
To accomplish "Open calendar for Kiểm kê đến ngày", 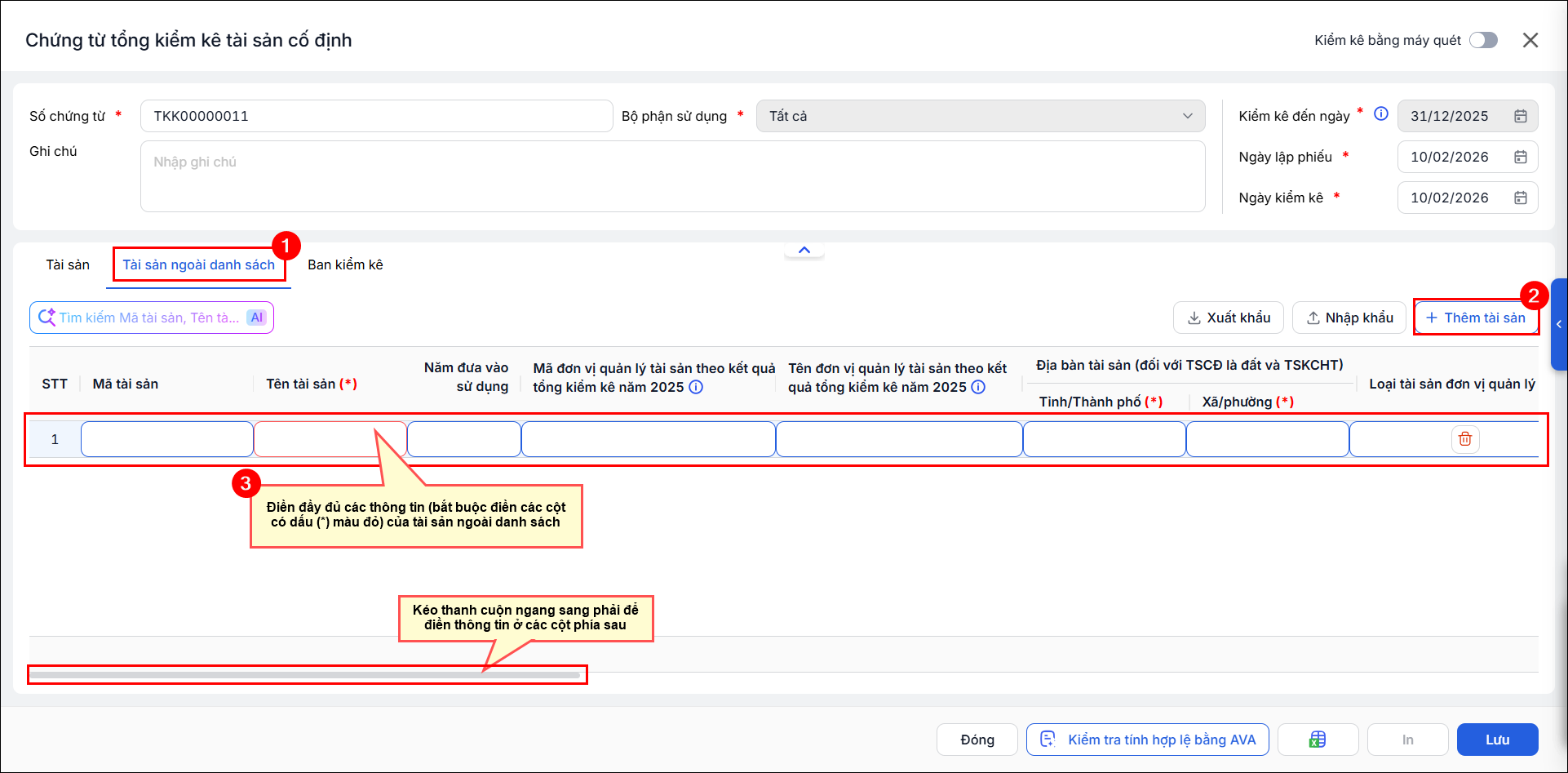I will tap(1521, 116).
